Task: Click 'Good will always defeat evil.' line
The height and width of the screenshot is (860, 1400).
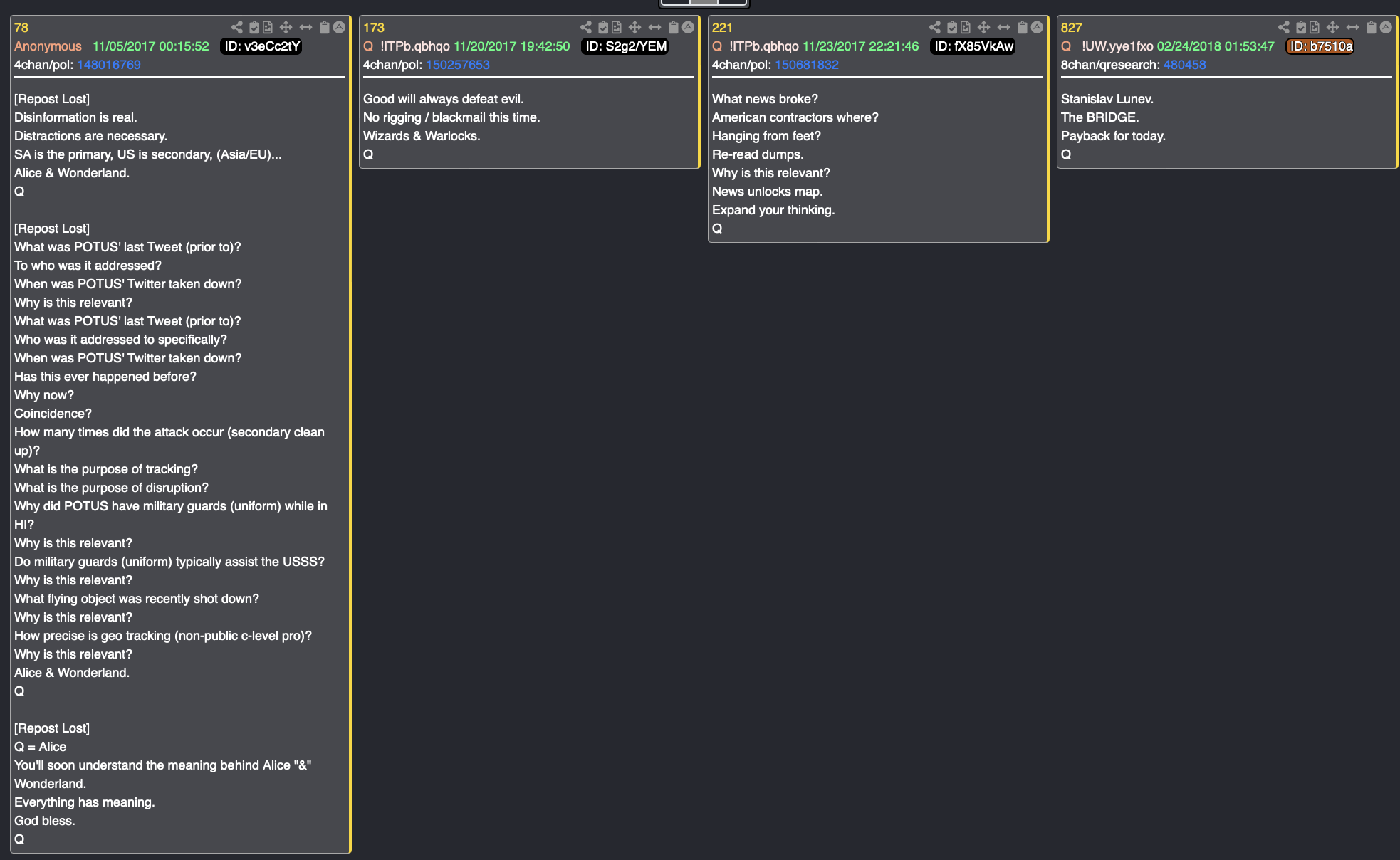Action: (443, 99)
